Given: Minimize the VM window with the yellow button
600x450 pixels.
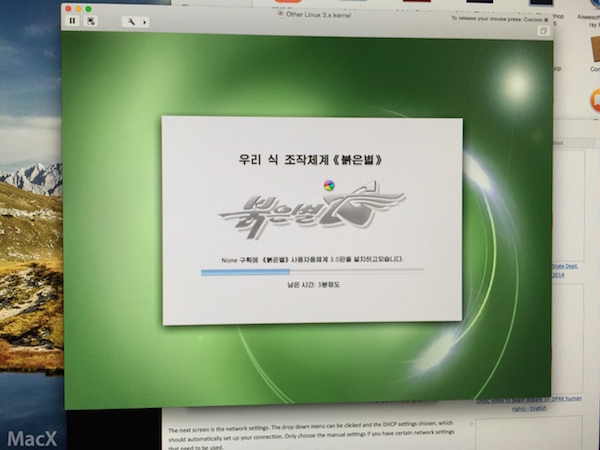Looking at the screenshot, I should 78,9.
